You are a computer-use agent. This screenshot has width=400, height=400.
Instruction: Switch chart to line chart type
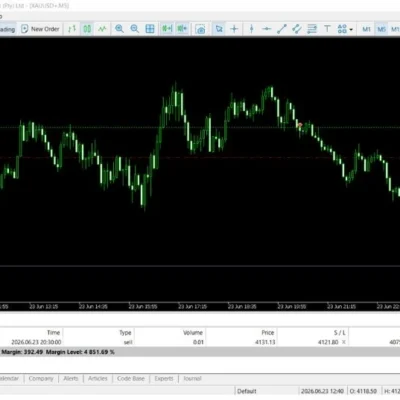pyautogui.click(x=102, y=29)
